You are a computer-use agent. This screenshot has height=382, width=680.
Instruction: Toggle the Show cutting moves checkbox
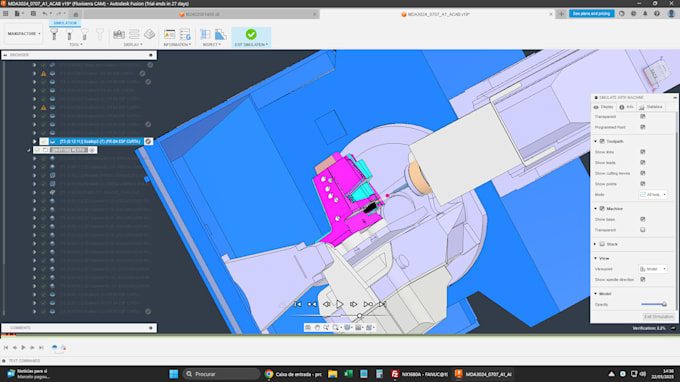643,173
